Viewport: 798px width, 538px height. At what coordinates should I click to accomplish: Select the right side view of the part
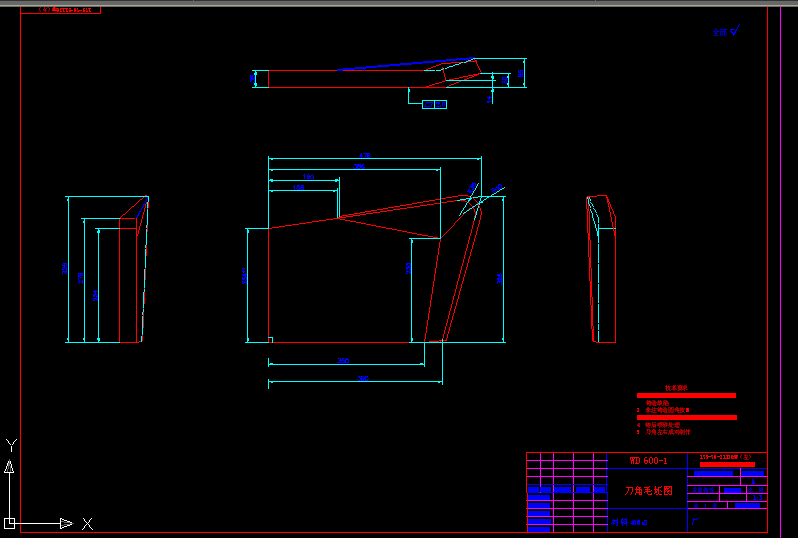pyautogui.click(x=602, y=270)
